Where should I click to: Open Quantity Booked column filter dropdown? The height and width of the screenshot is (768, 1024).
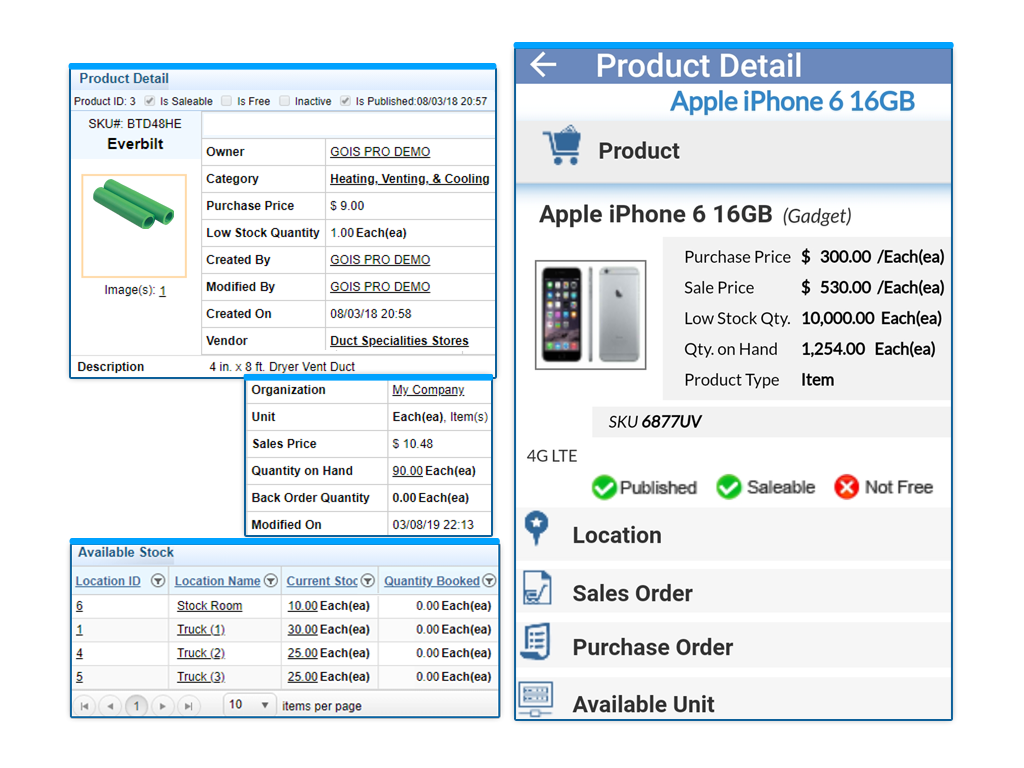coord(489,581)
